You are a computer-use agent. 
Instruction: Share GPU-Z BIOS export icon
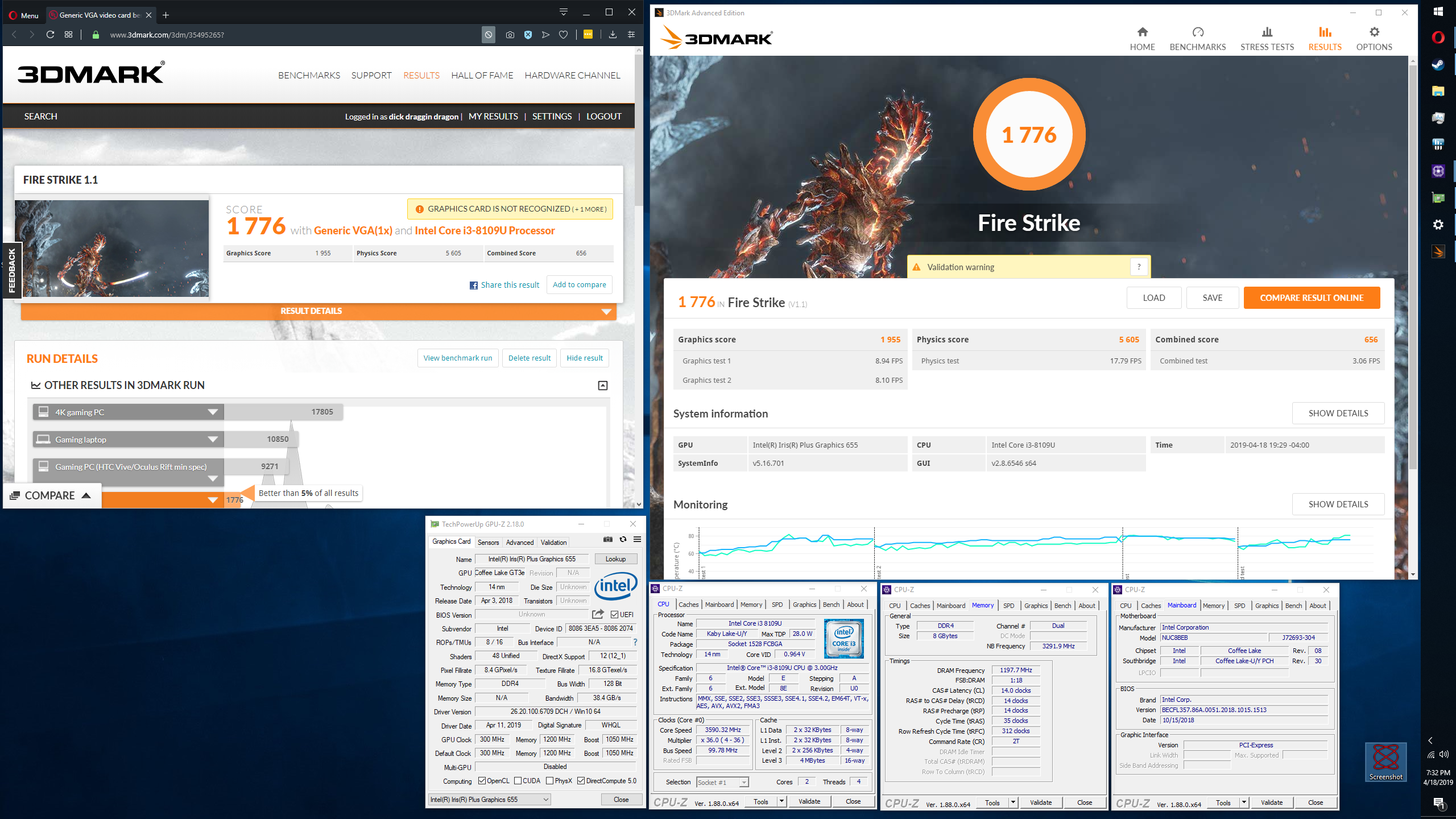click(x=597, y=614)
